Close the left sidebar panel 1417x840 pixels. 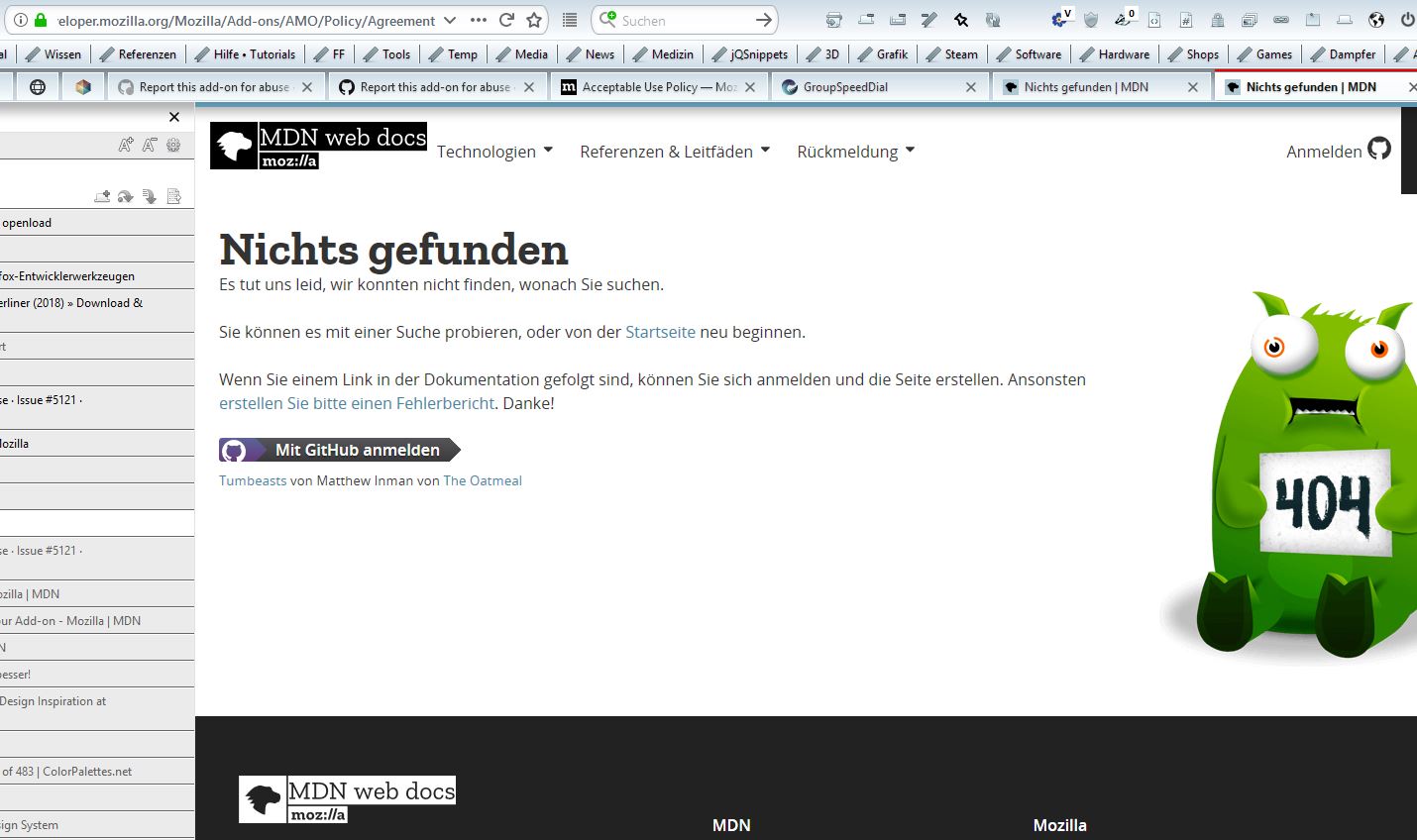[x=174, y=117]
